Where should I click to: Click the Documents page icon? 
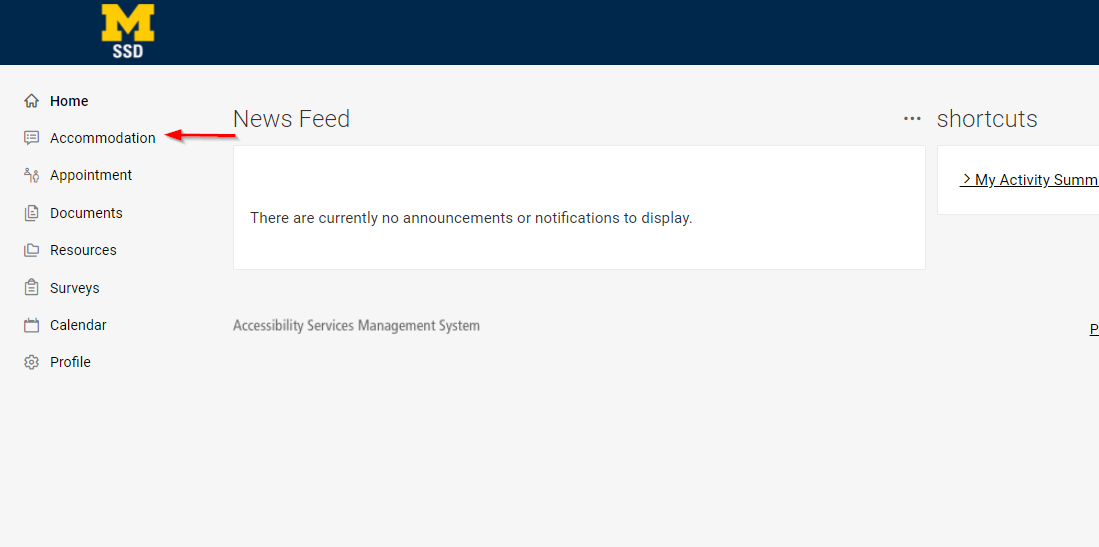click(x=32, y=213)
